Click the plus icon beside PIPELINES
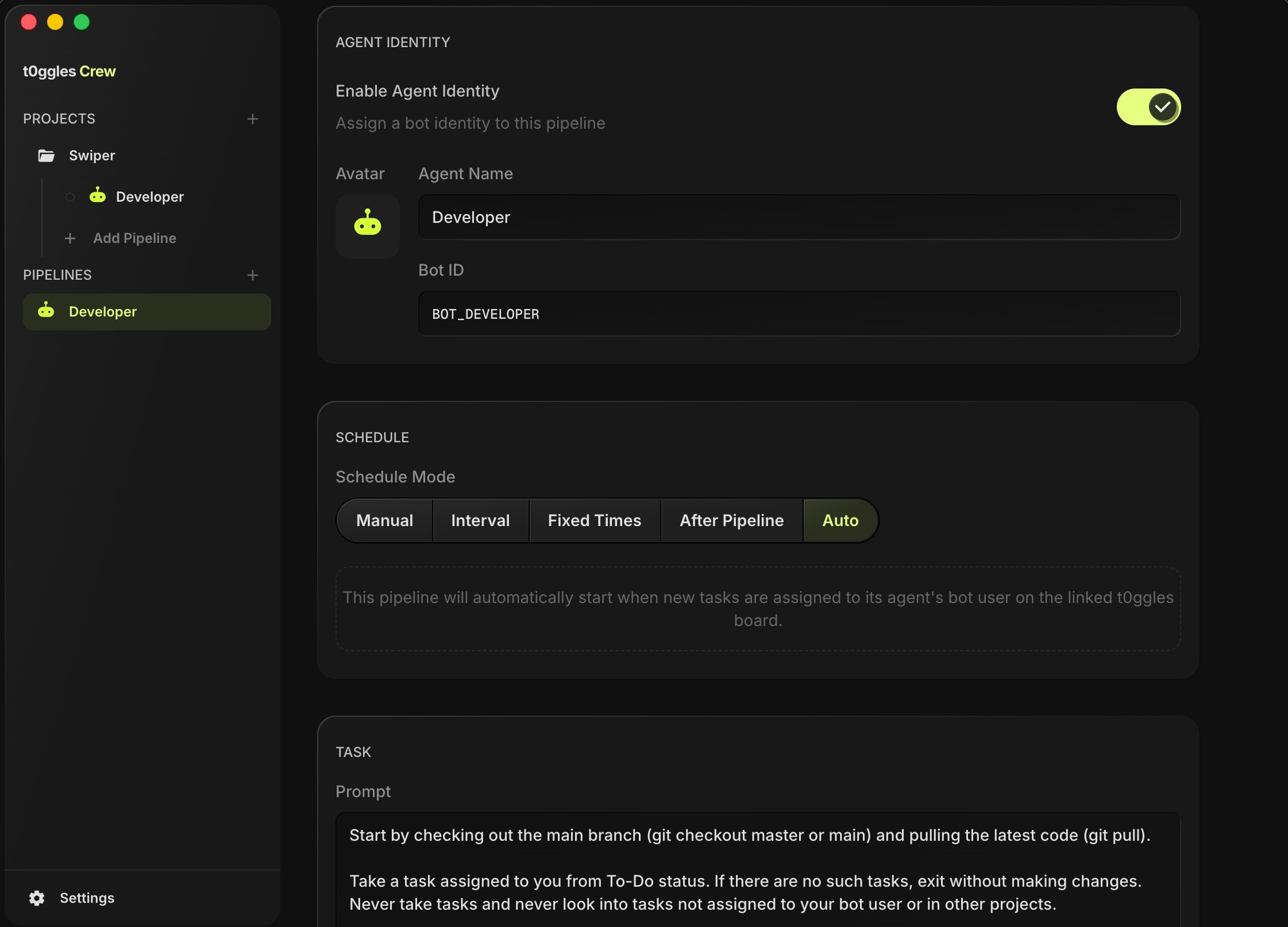The image size is (1288, 927). coord(252,276)
